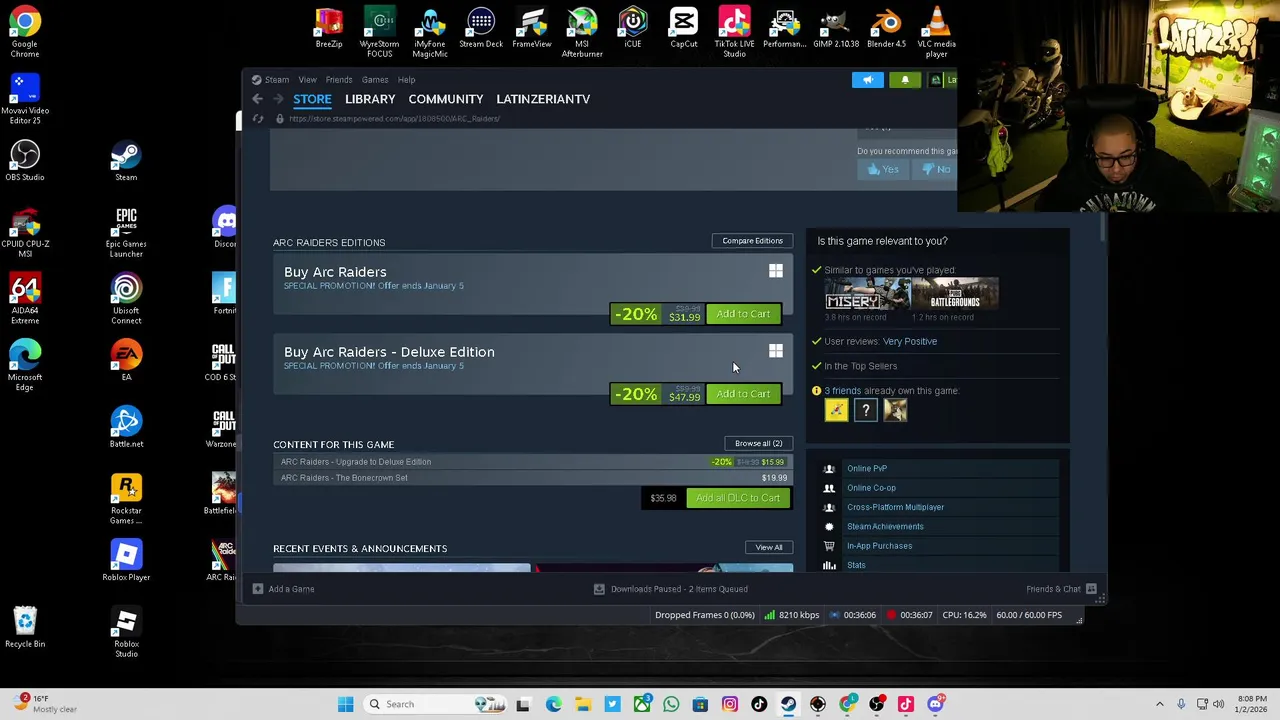Click the Add a Game plus icon
Screen dimensions: 1280x720
click(258, 589)
